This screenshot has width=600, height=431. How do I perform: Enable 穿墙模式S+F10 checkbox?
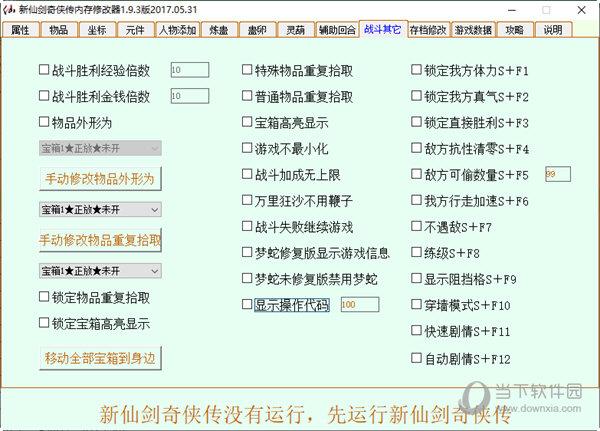[416, 304]
